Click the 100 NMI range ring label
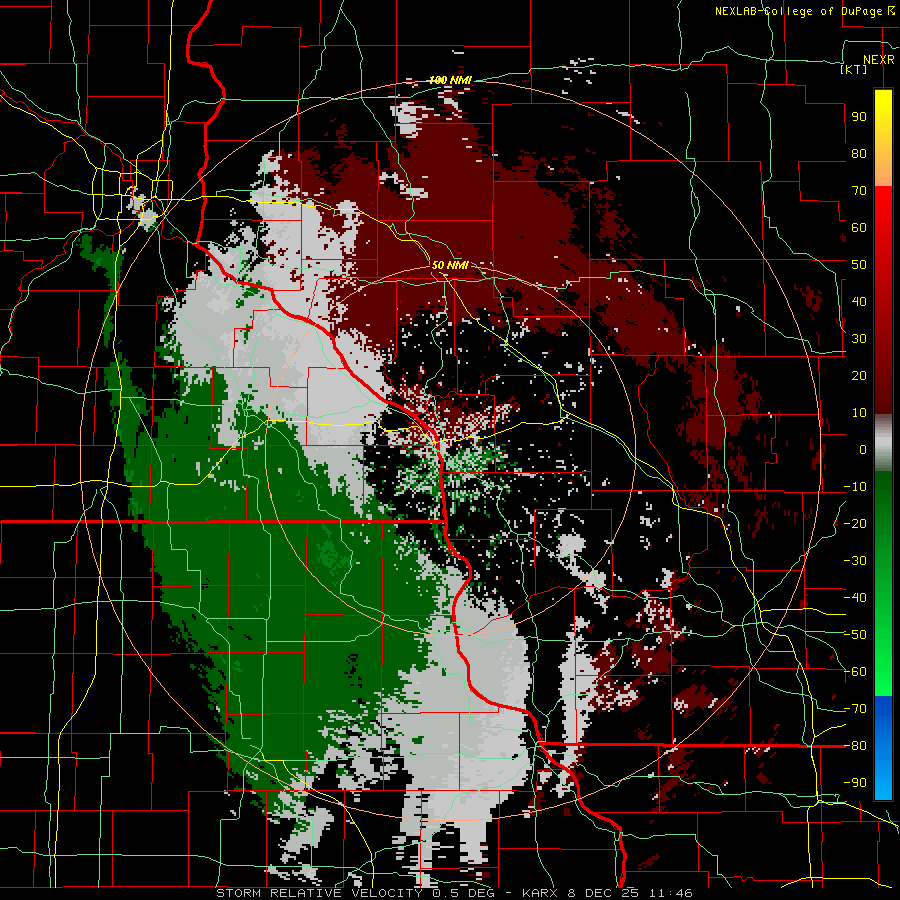 pos(450,80)
